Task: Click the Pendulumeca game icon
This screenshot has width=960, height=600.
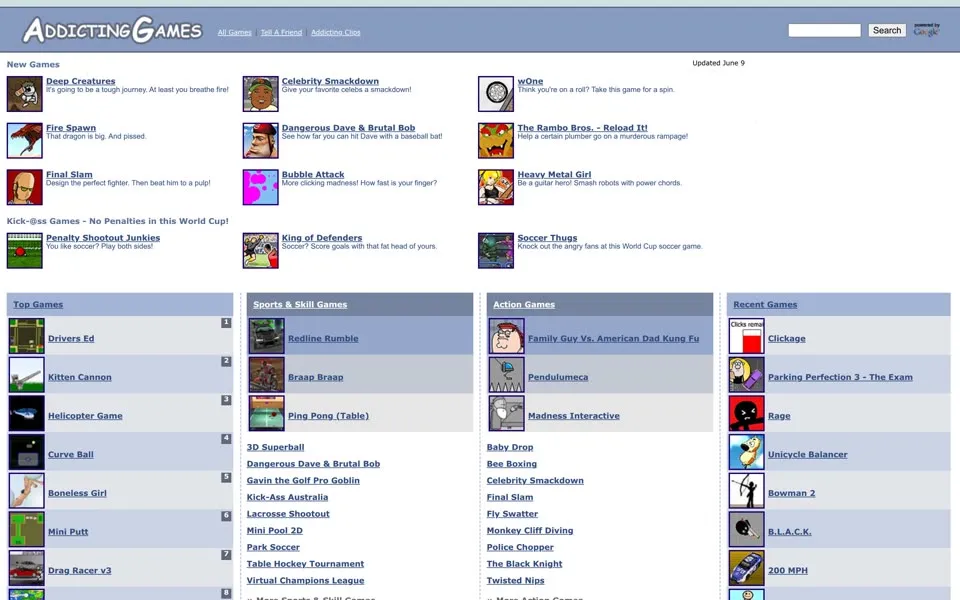Action: click(506, 375)
